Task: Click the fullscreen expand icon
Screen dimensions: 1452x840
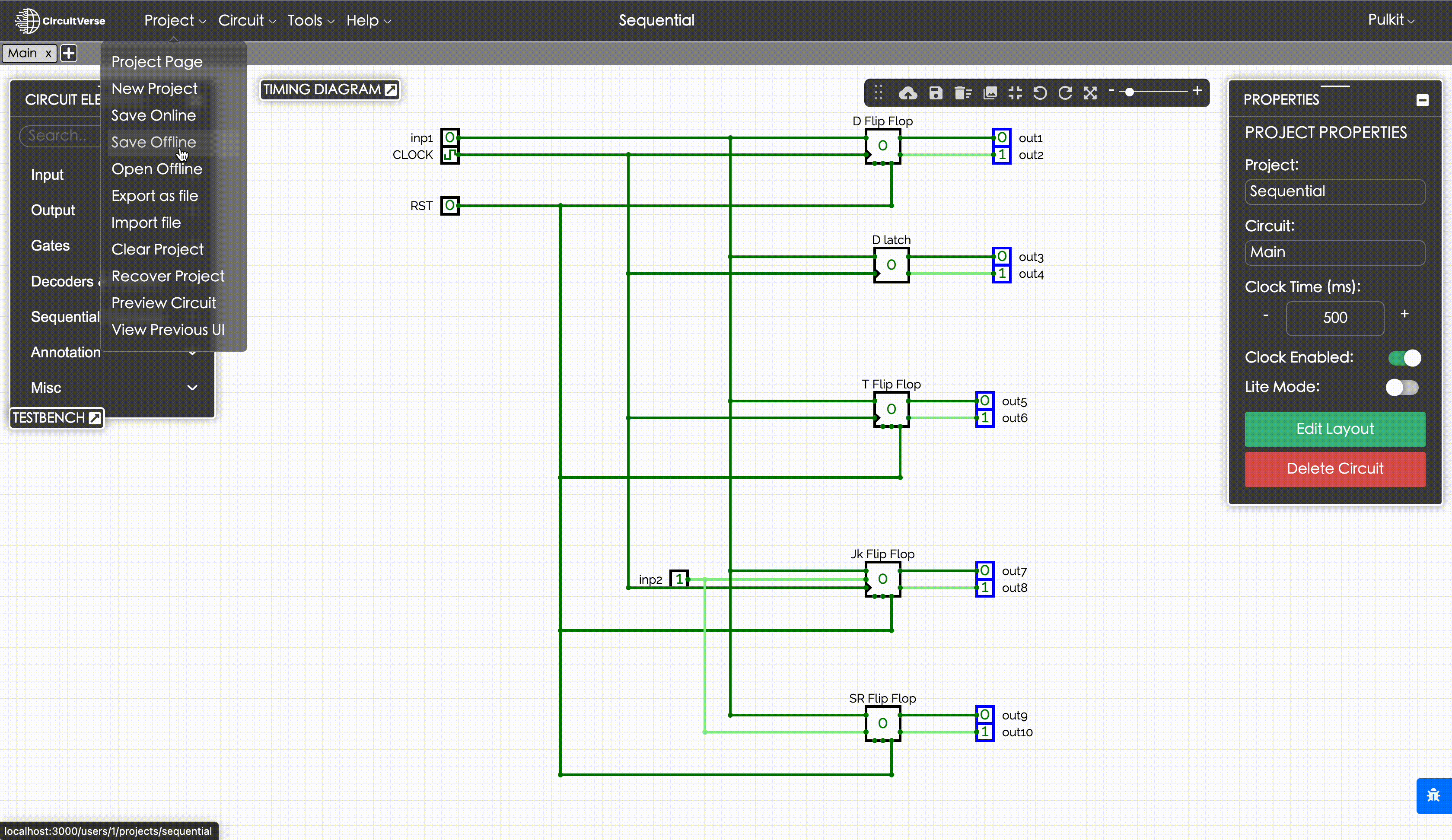Action: pos(1091,93)
